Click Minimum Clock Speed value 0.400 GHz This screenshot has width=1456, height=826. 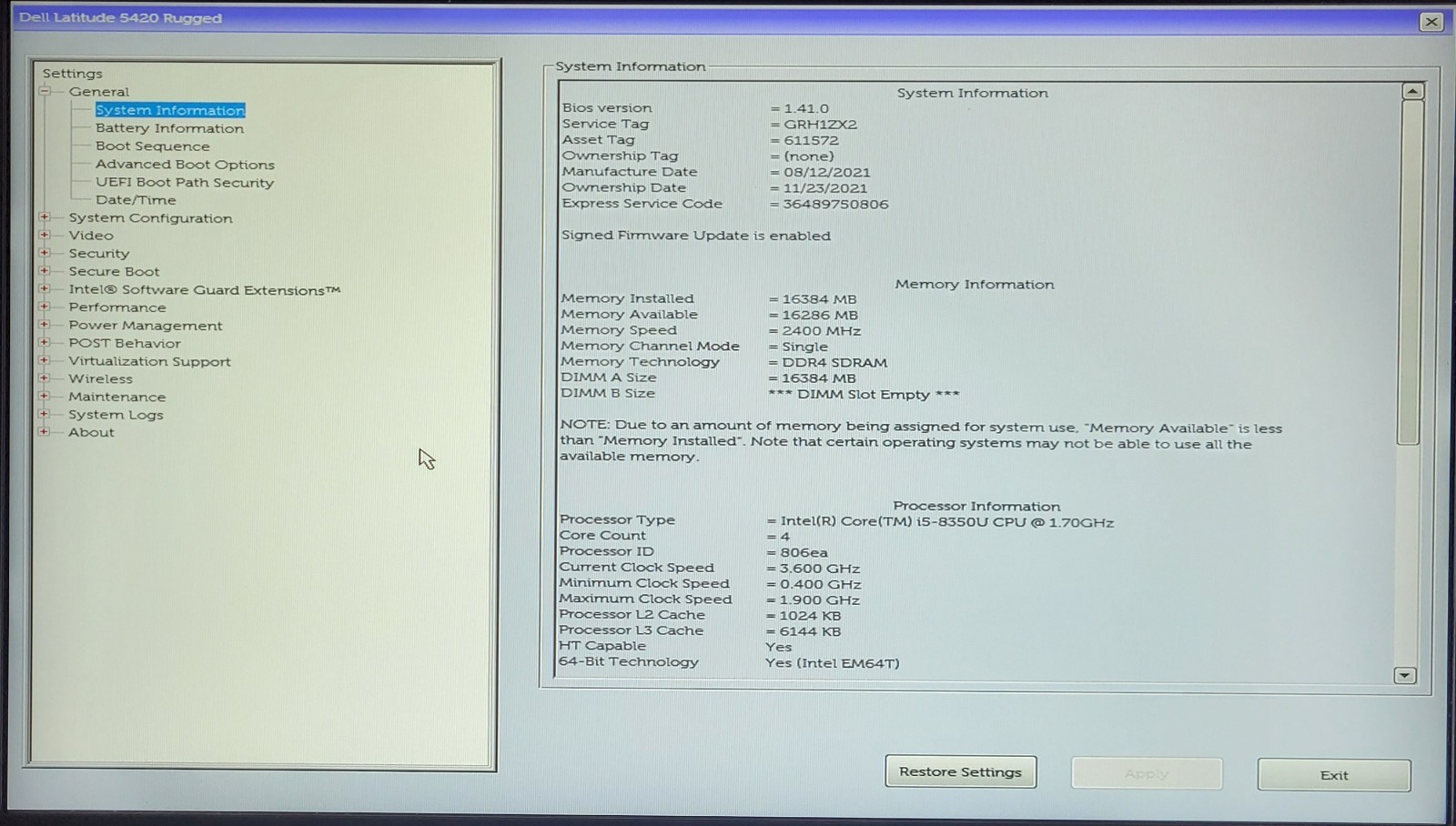click(x=820, y=584)
